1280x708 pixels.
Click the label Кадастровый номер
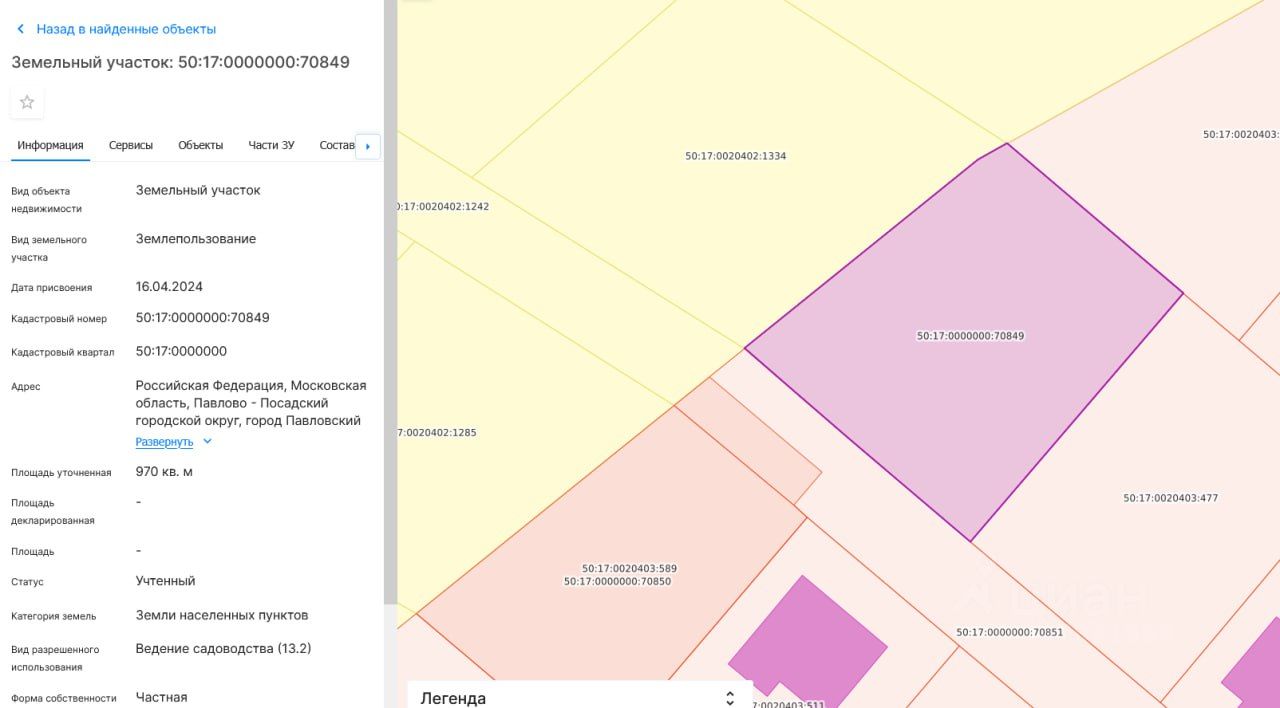(x=59, y=318)
